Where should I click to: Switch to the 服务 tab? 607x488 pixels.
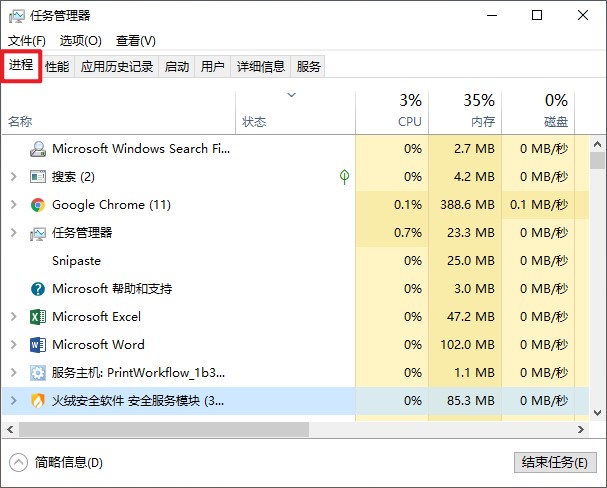tap(308, 67)
